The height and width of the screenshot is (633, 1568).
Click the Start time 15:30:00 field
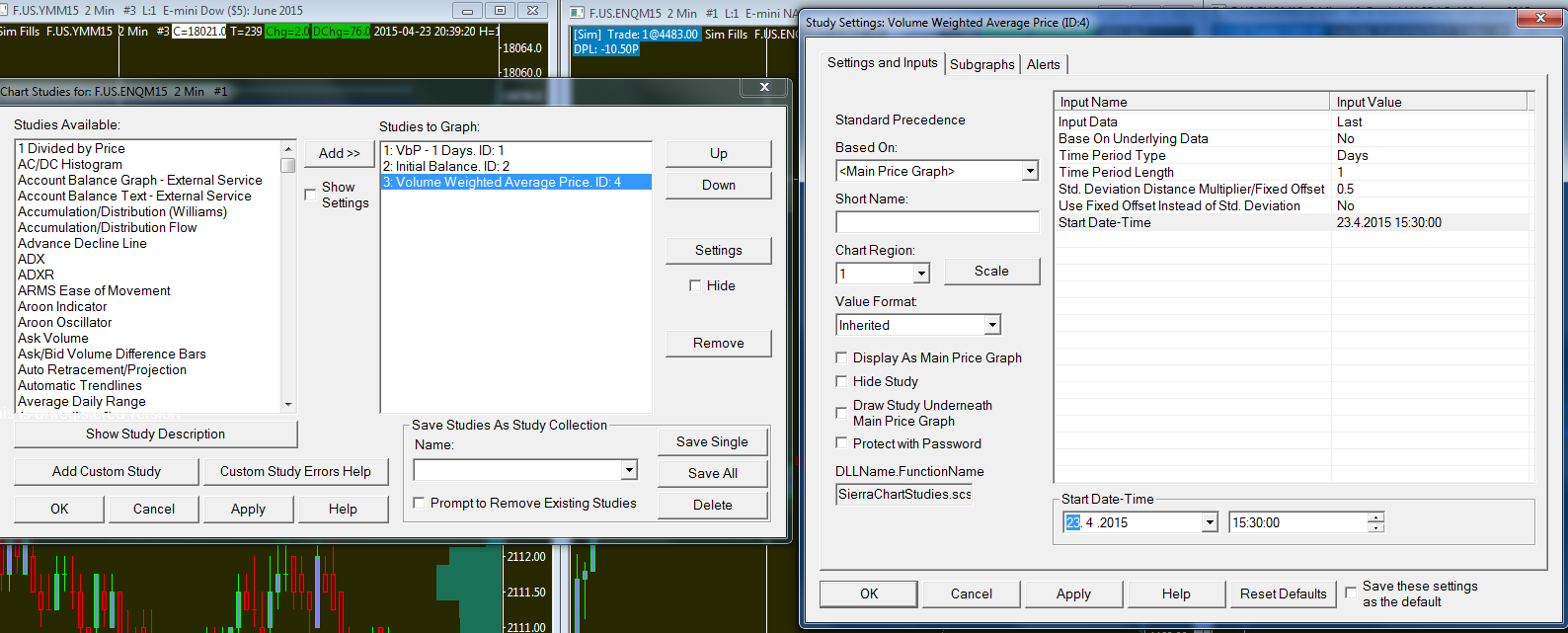tap(1298, 522)
